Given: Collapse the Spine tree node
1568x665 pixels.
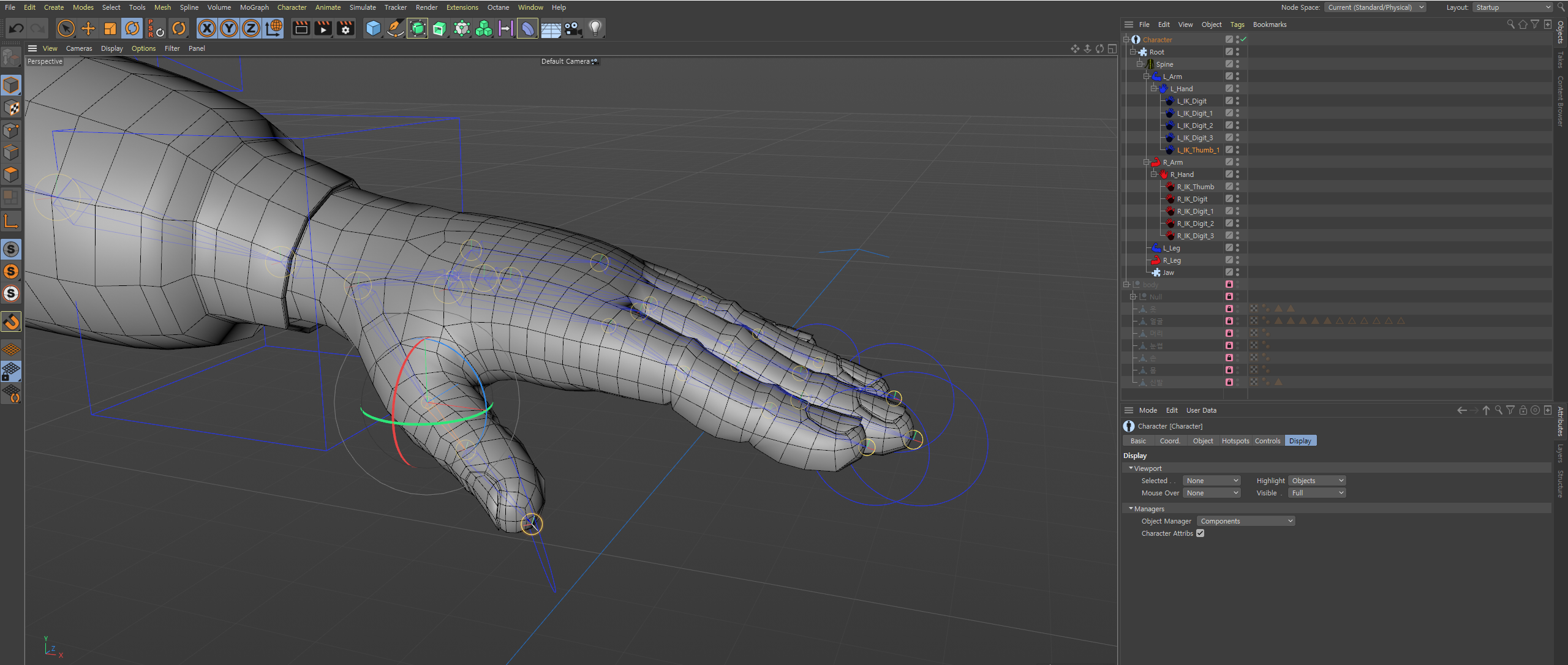Looking at the screenshot, I should coord(1139,64).
